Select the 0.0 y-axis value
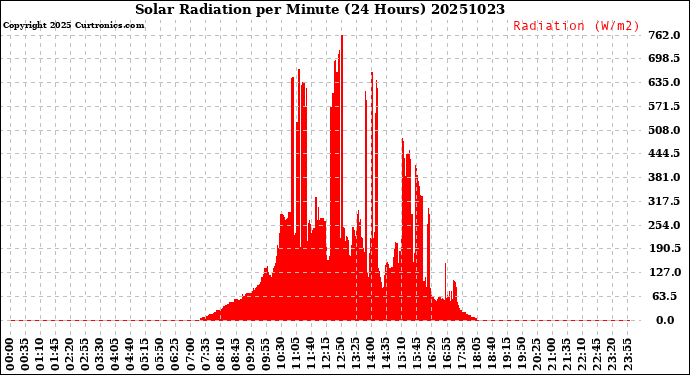The width and height of the screenshot is (690, 375). [x=664, y=320]
